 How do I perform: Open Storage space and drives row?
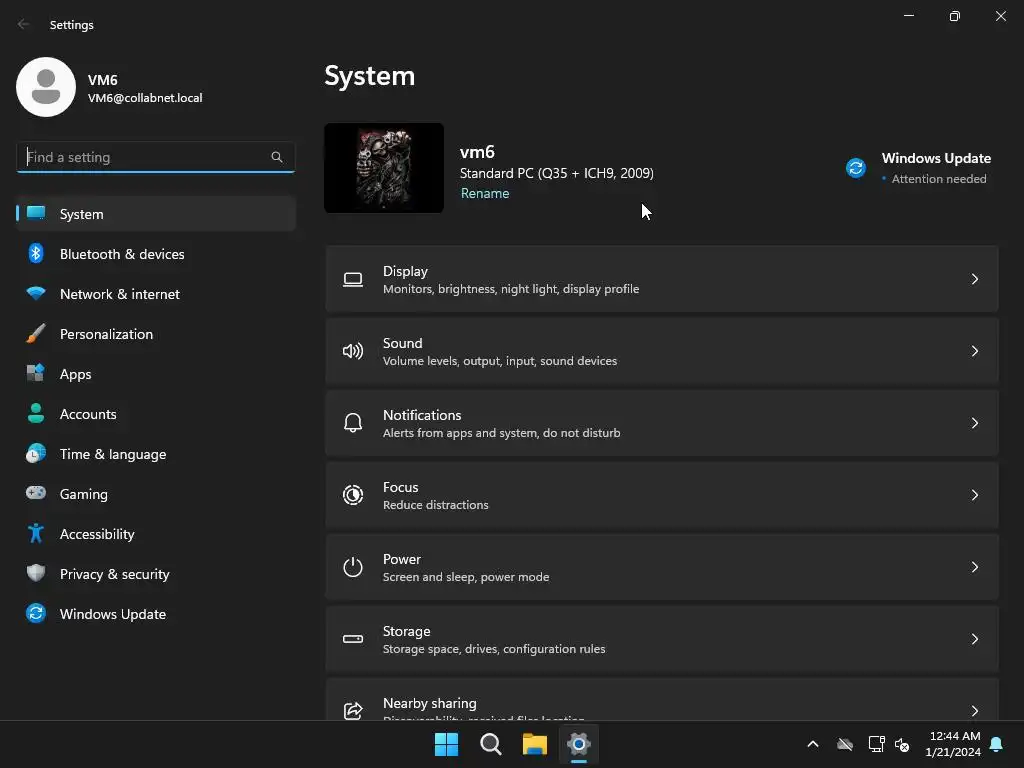[662, 639]
